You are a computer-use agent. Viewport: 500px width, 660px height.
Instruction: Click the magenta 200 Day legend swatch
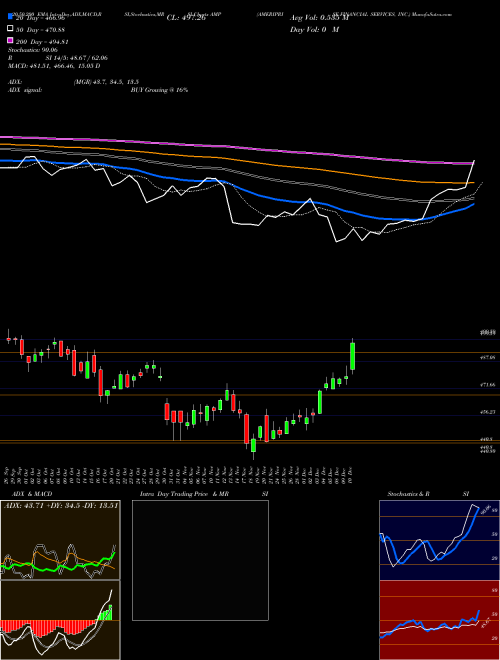click(10, 40)
